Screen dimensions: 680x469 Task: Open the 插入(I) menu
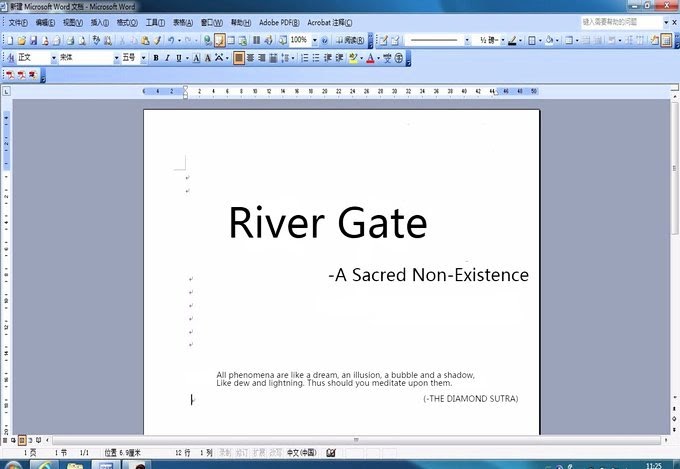(x=99, y=21)
